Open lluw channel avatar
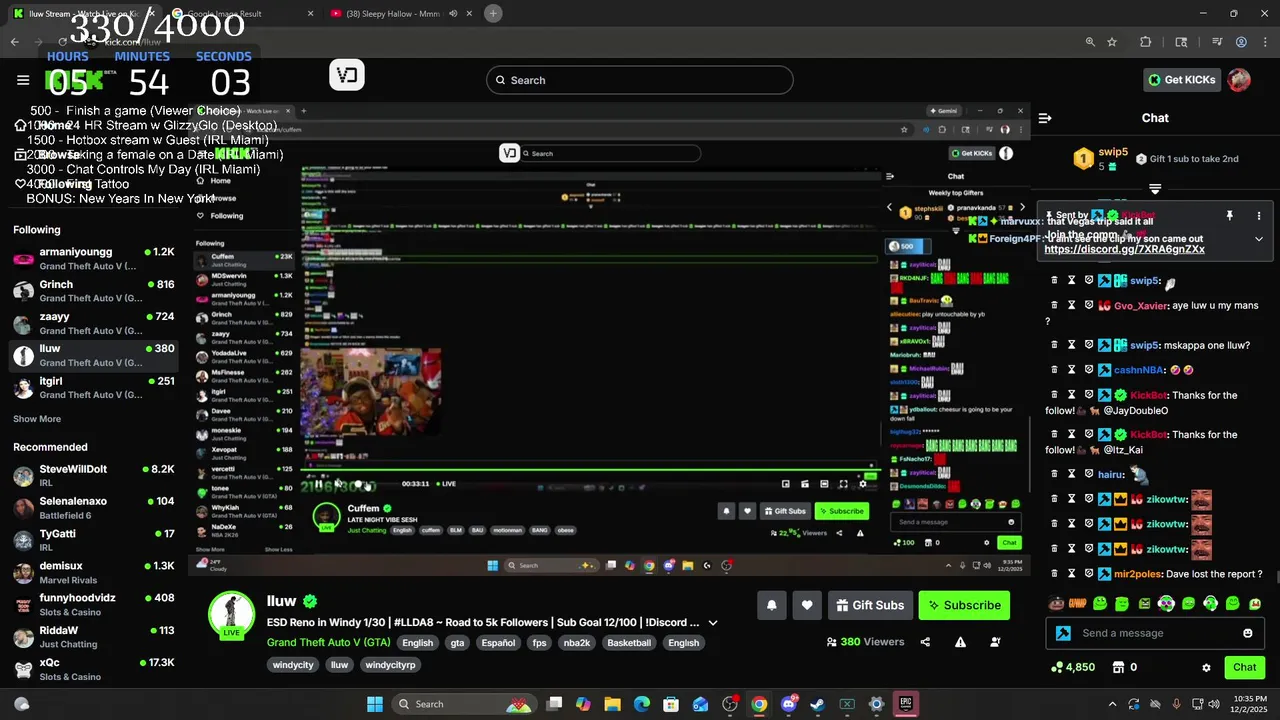This screenshot has height=720, width=1280. coord(231,613)
